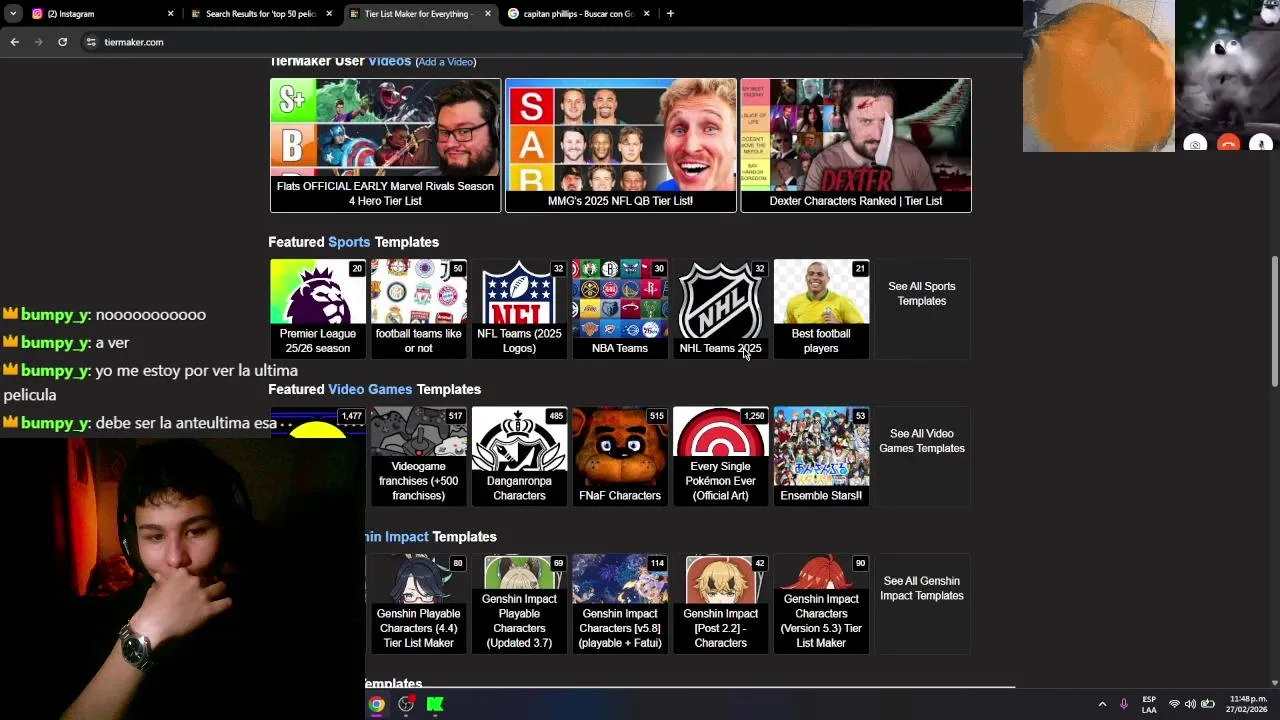Image resolution: width=1280 pixels, height=720 pixels.
Task: Open the NBA Teams template
Action: (620, 308)
